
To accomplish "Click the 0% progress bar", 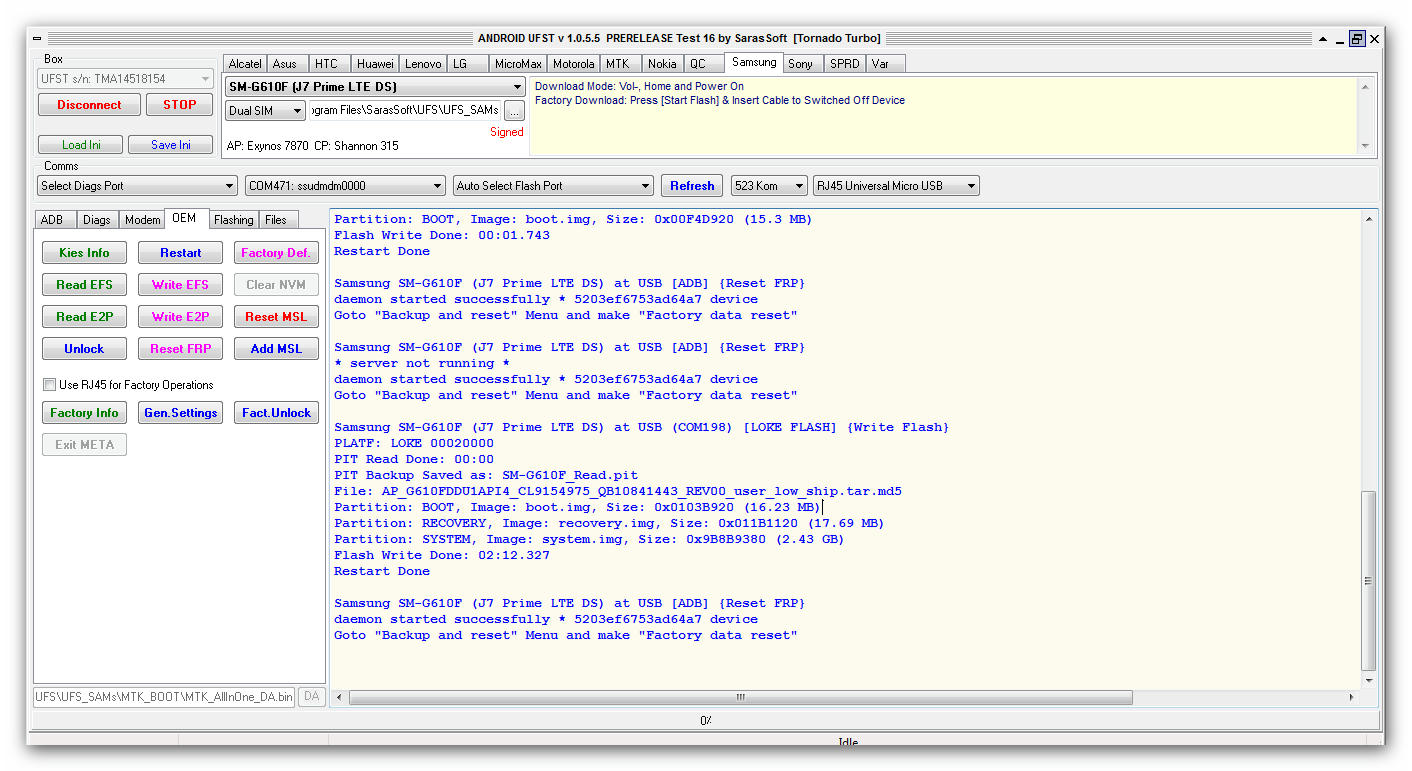I will click(x=705, y=720).
